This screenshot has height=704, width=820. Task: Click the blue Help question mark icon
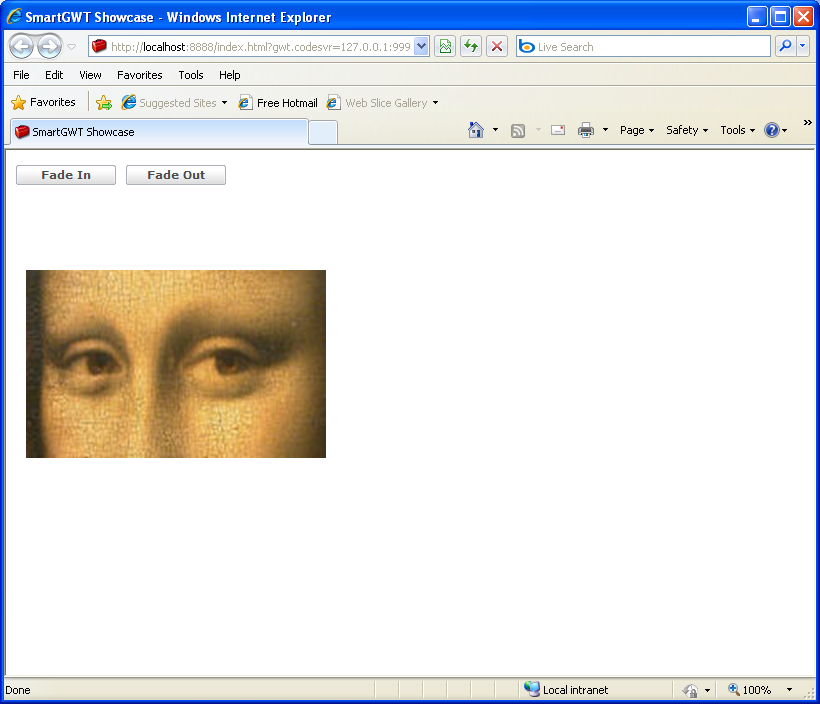pyautogui.click(x=772, y=130)
